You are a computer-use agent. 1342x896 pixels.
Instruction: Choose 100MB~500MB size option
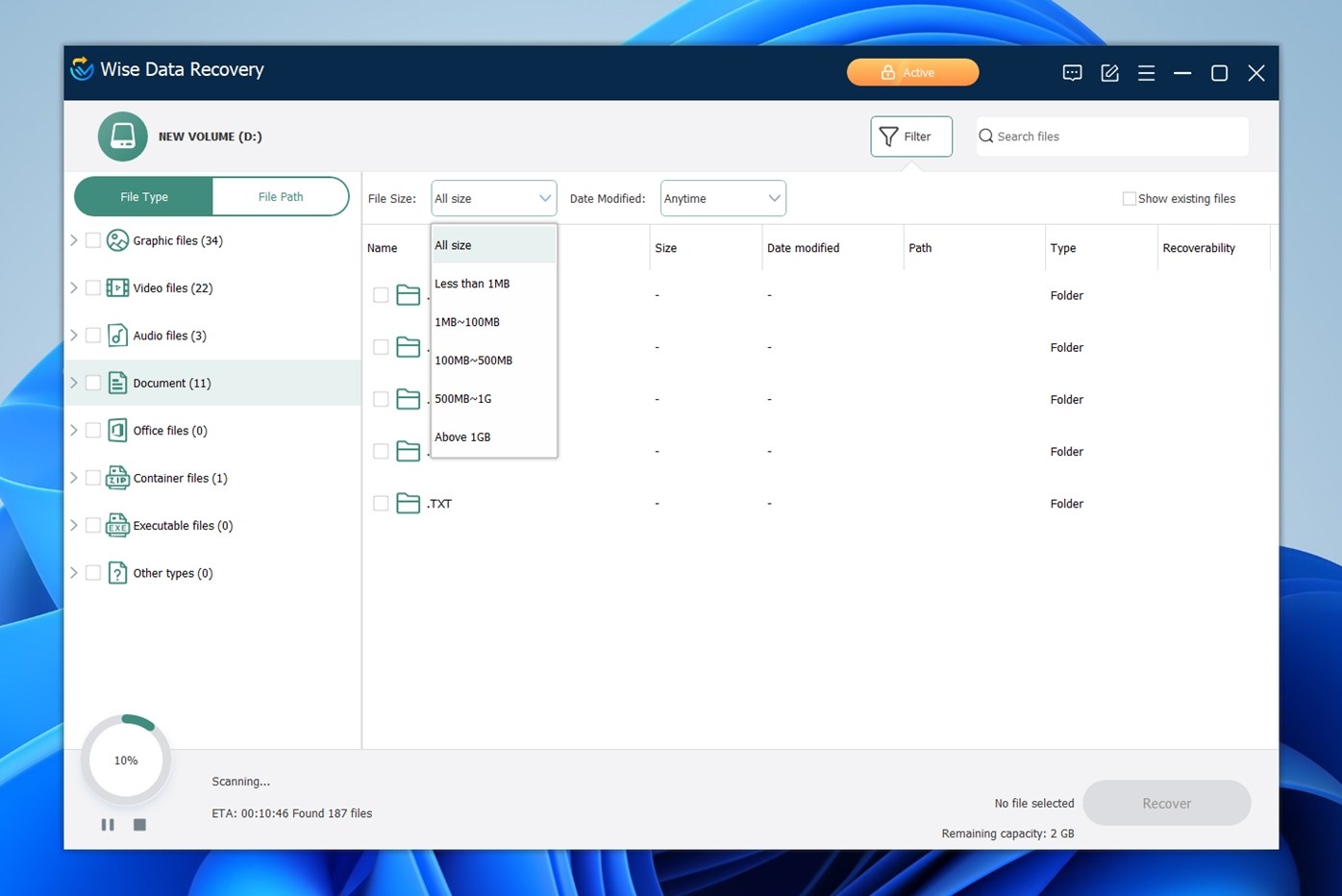click(x=493, y=361)
